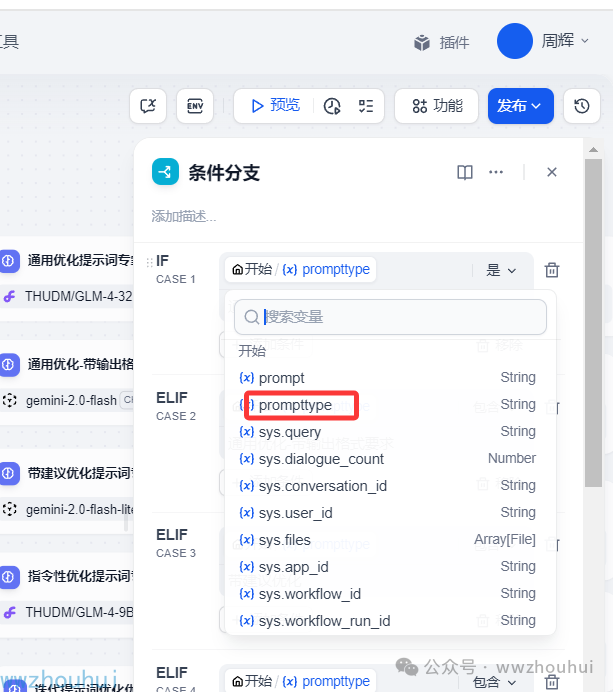Viewport: 613px width, 692px height.
Task: Open the ENV environment variables
Action: point(195,106)
